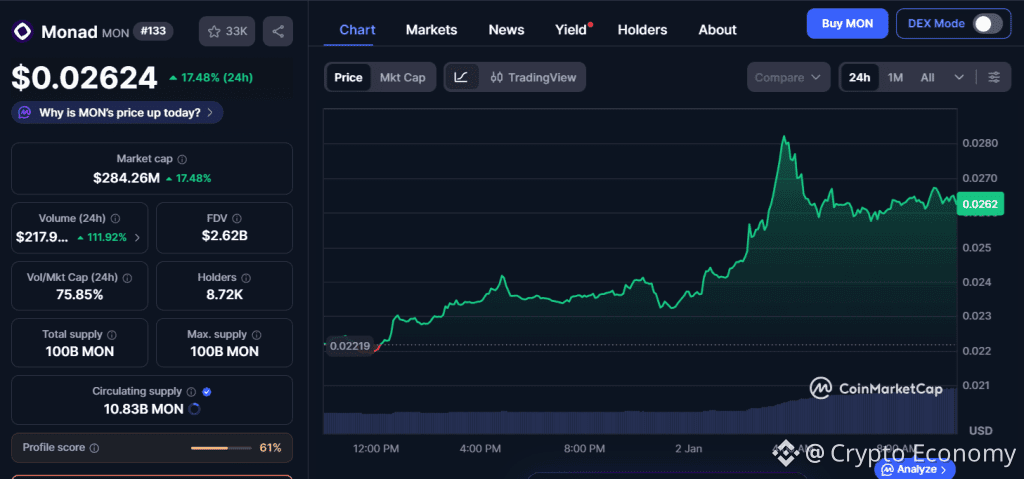Image resolution: width=1024 pixels, height=479 pixels.
Task: Click the share icon button
Action: click(278, 31)
